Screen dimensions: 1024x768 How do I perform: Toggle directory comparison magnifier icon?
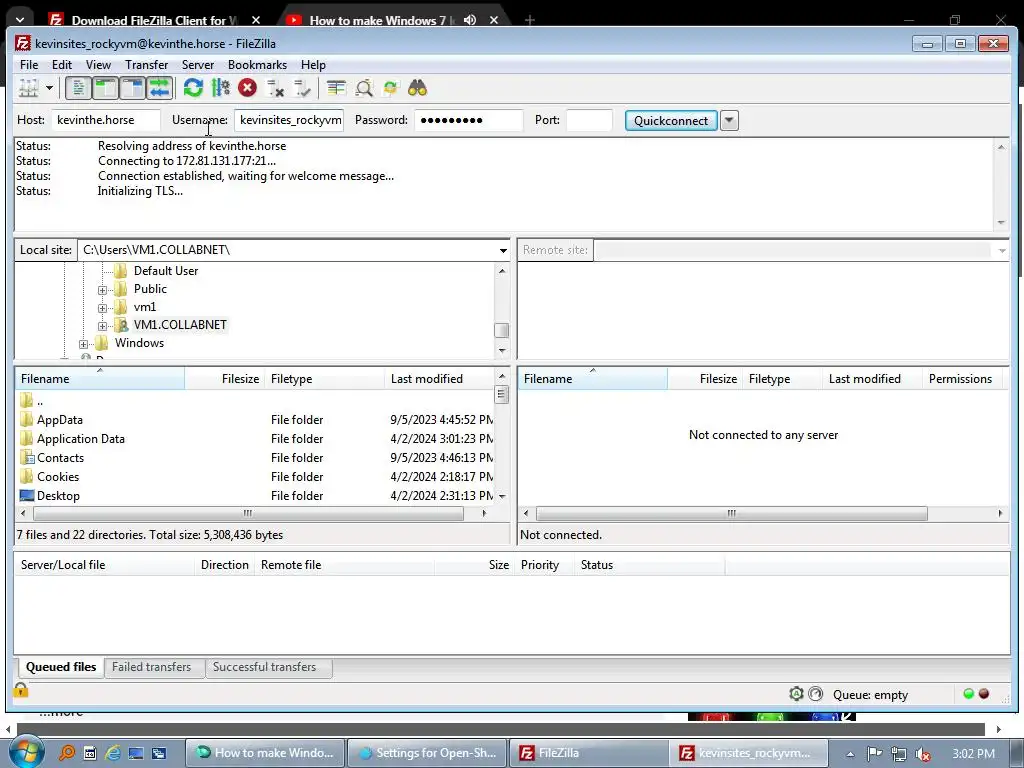364,88
